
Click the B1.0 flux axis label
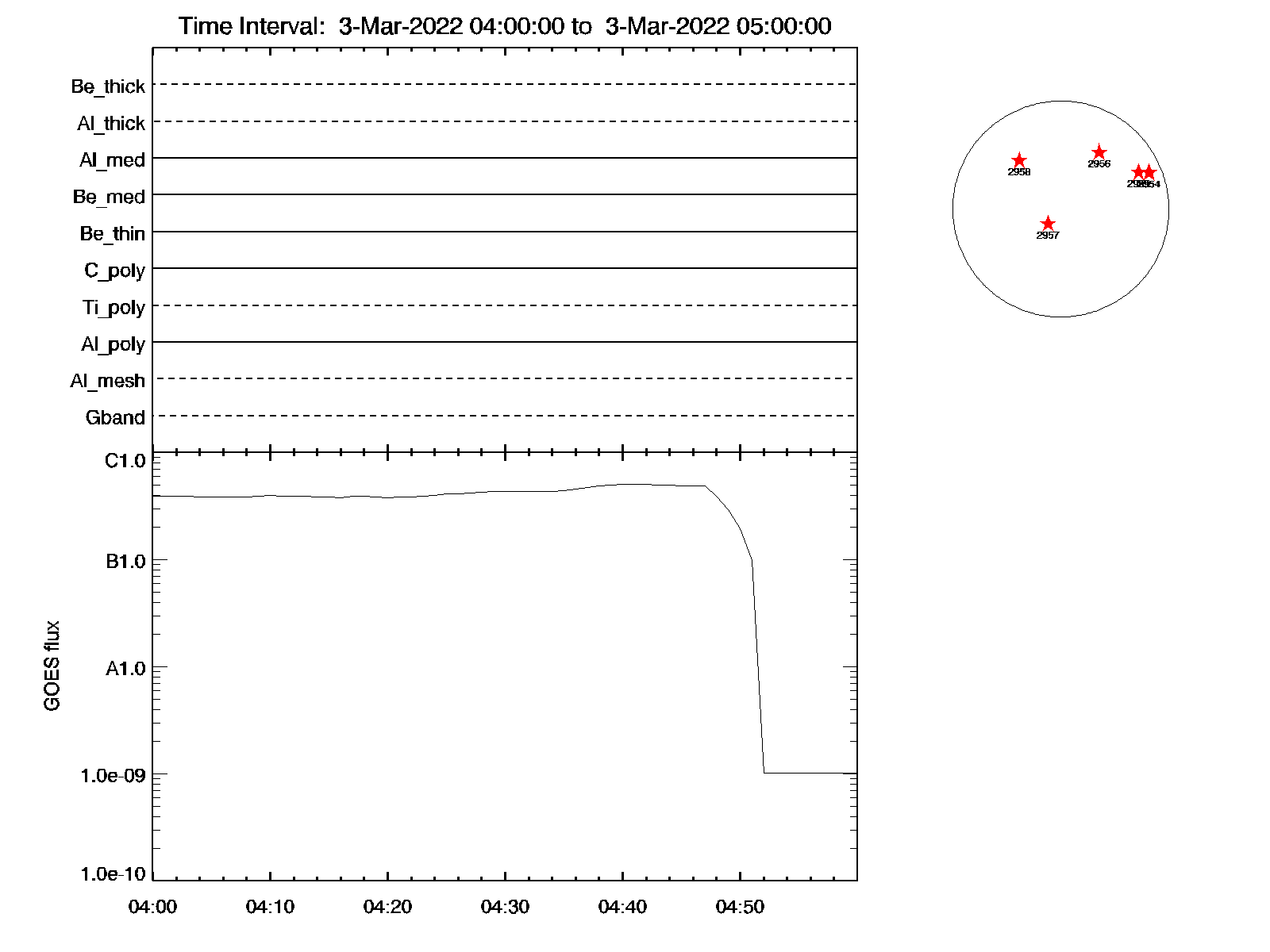point(125,562)
